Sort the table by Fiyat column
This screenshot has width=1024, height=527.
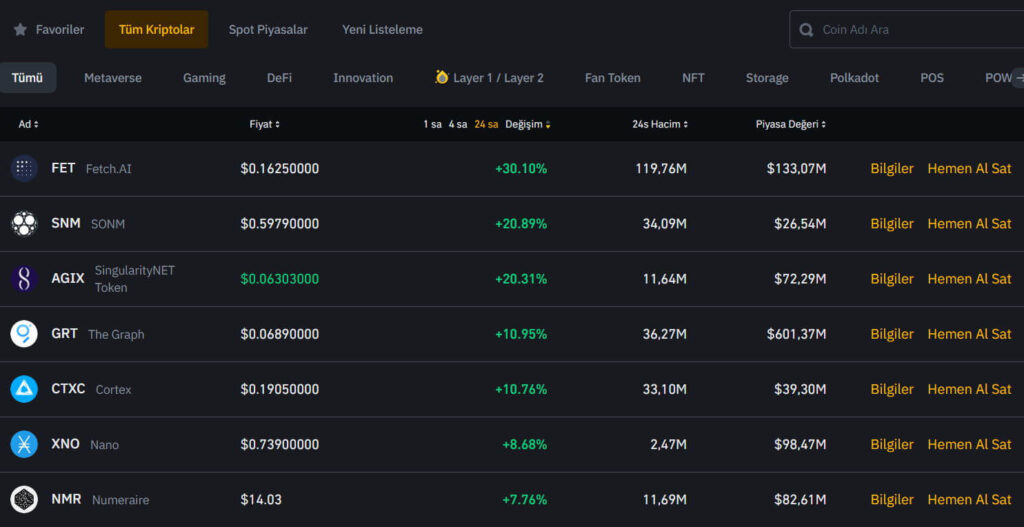[264, 124]
